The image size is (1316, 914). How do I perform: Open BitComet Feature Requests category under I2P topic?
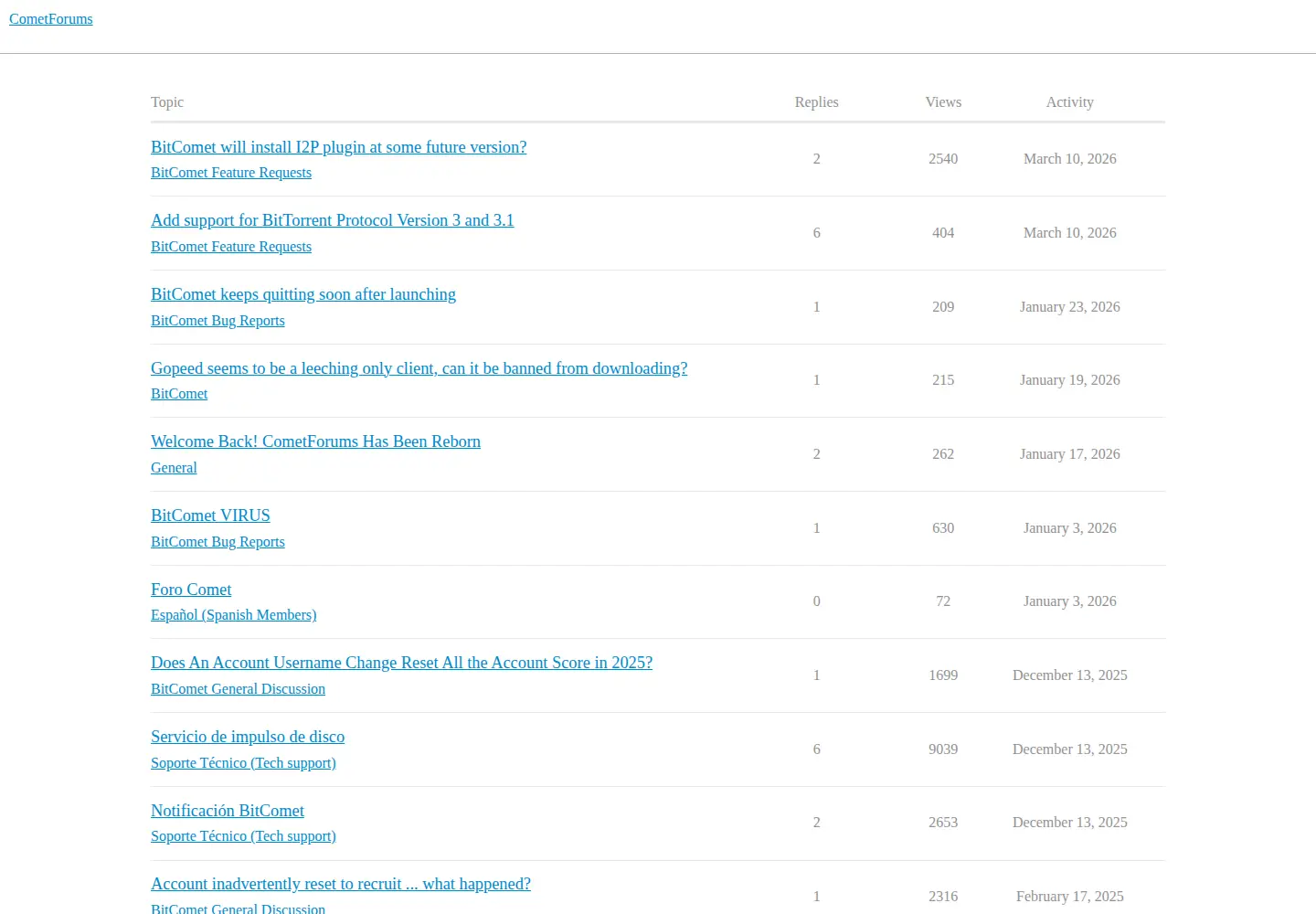coord(231,173)
